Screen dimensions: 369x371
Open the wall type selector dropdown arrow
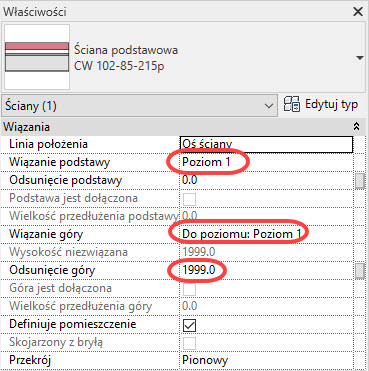360,58
